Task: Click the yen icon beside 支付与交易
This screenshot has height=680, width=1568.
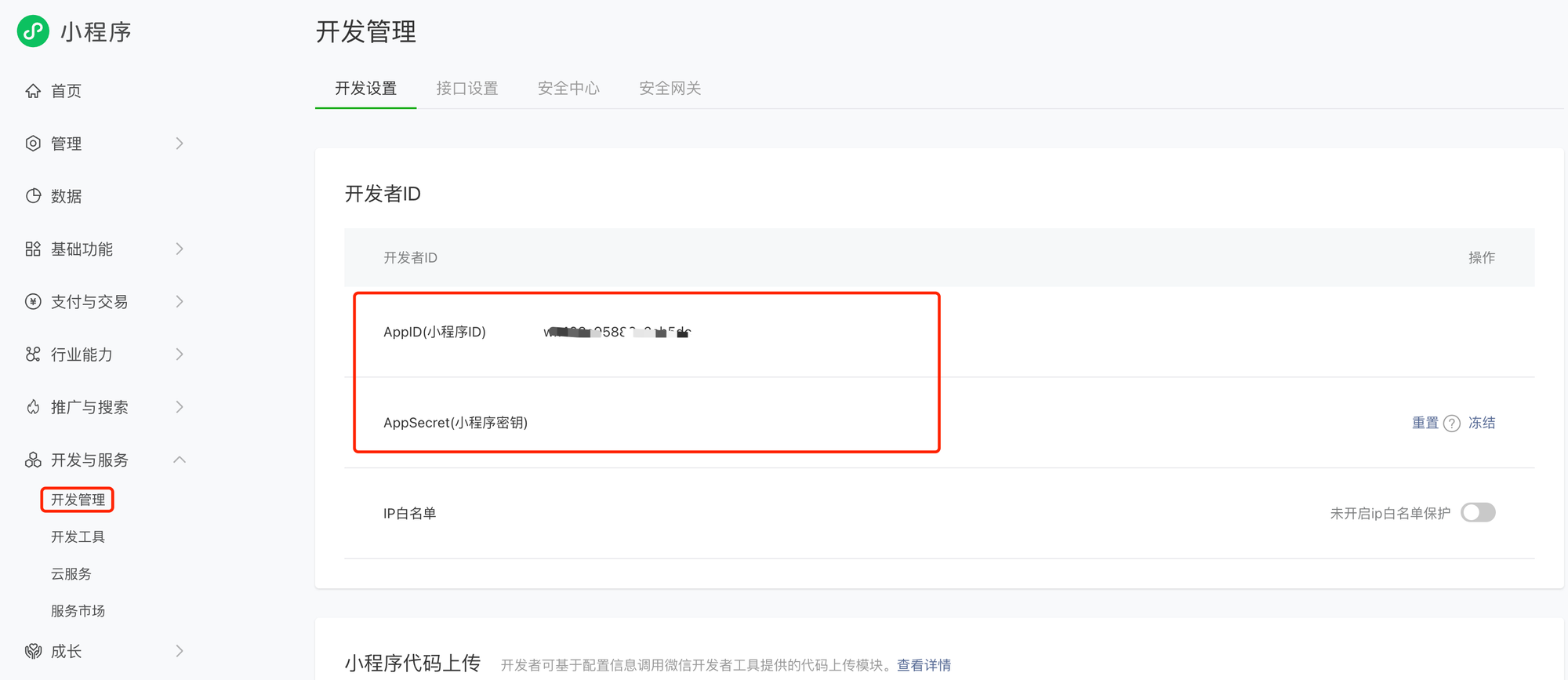Action: pos(33,301)
